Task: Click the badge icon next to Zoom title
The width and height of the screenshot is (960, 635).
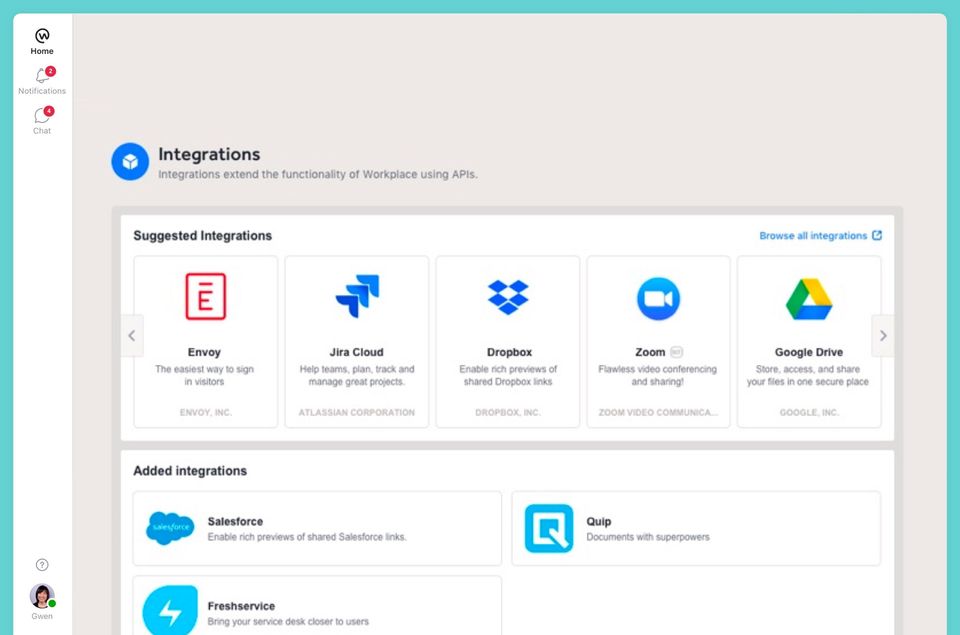Action: [677, 352]
